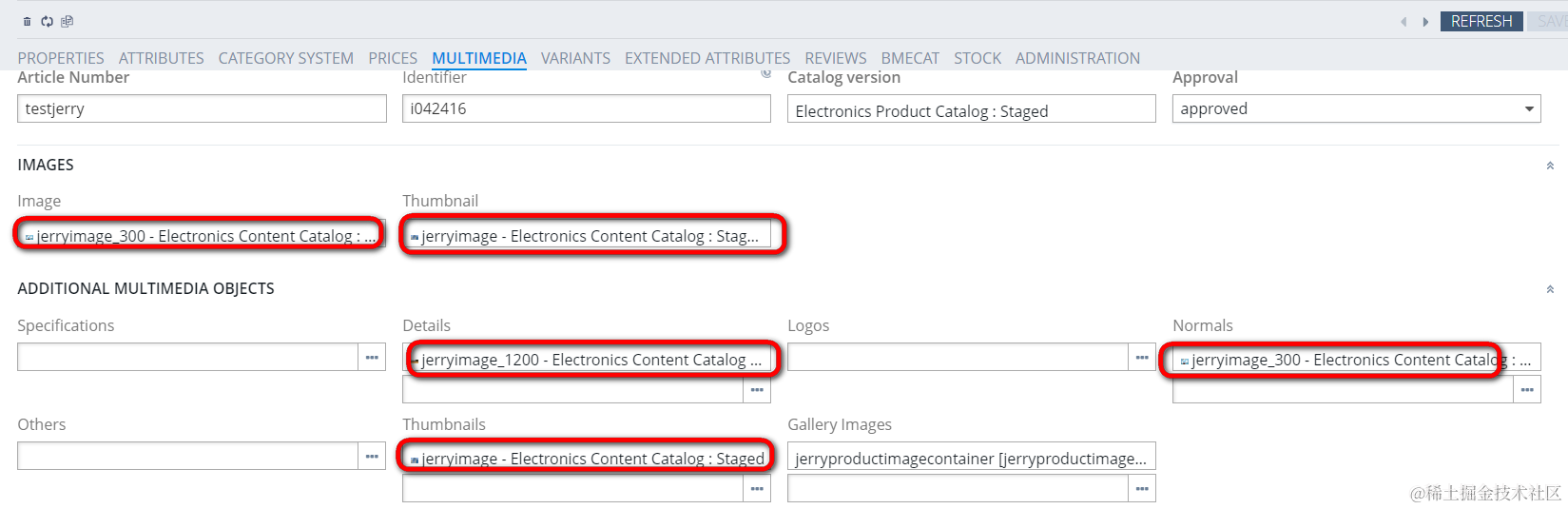Open browse dots for Specifications field
1568x509 pixels.
click(372, 358)
